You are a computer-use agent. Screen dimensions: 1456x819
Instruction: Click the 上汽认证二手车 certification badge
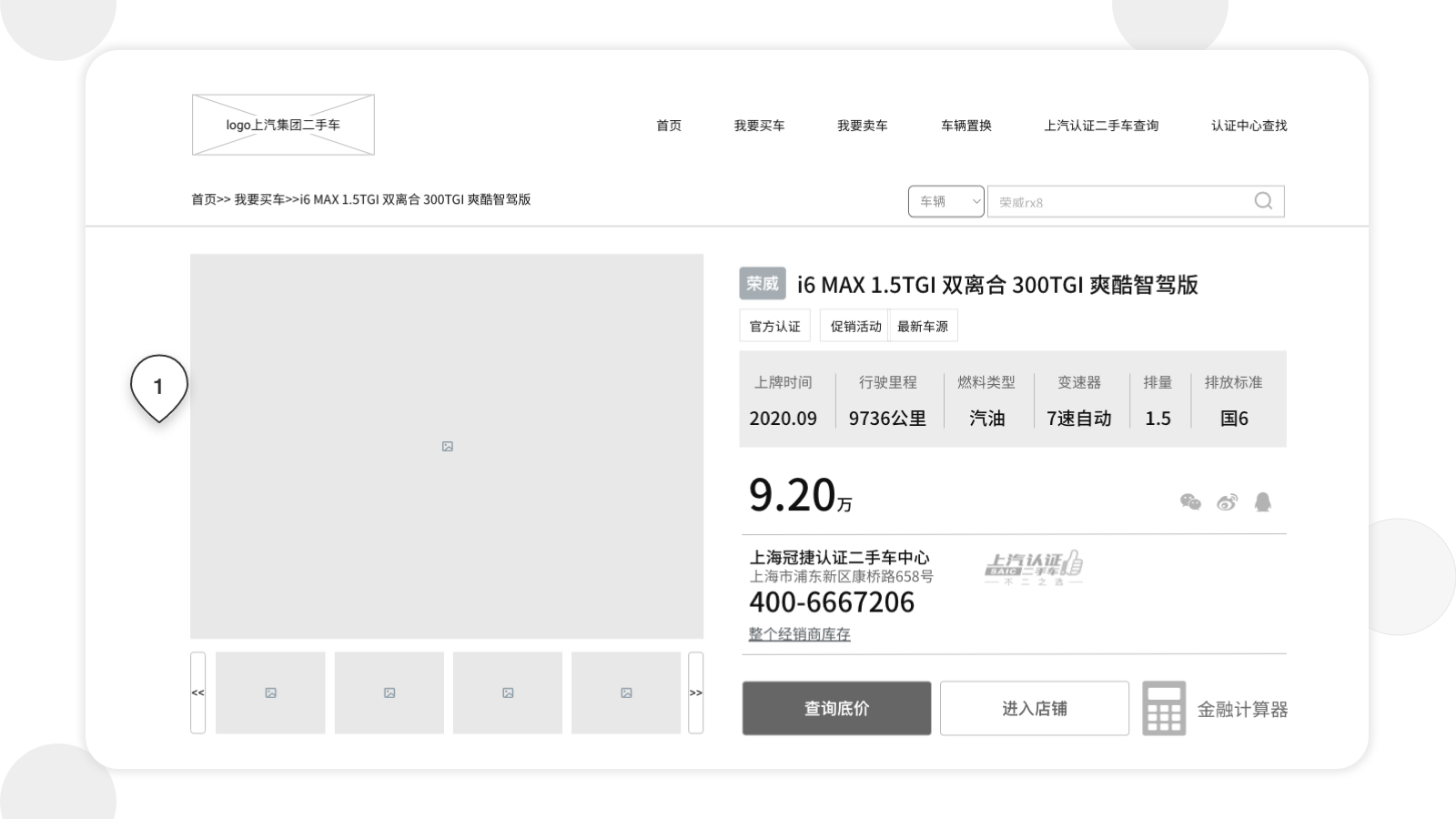pos(1034,567)
